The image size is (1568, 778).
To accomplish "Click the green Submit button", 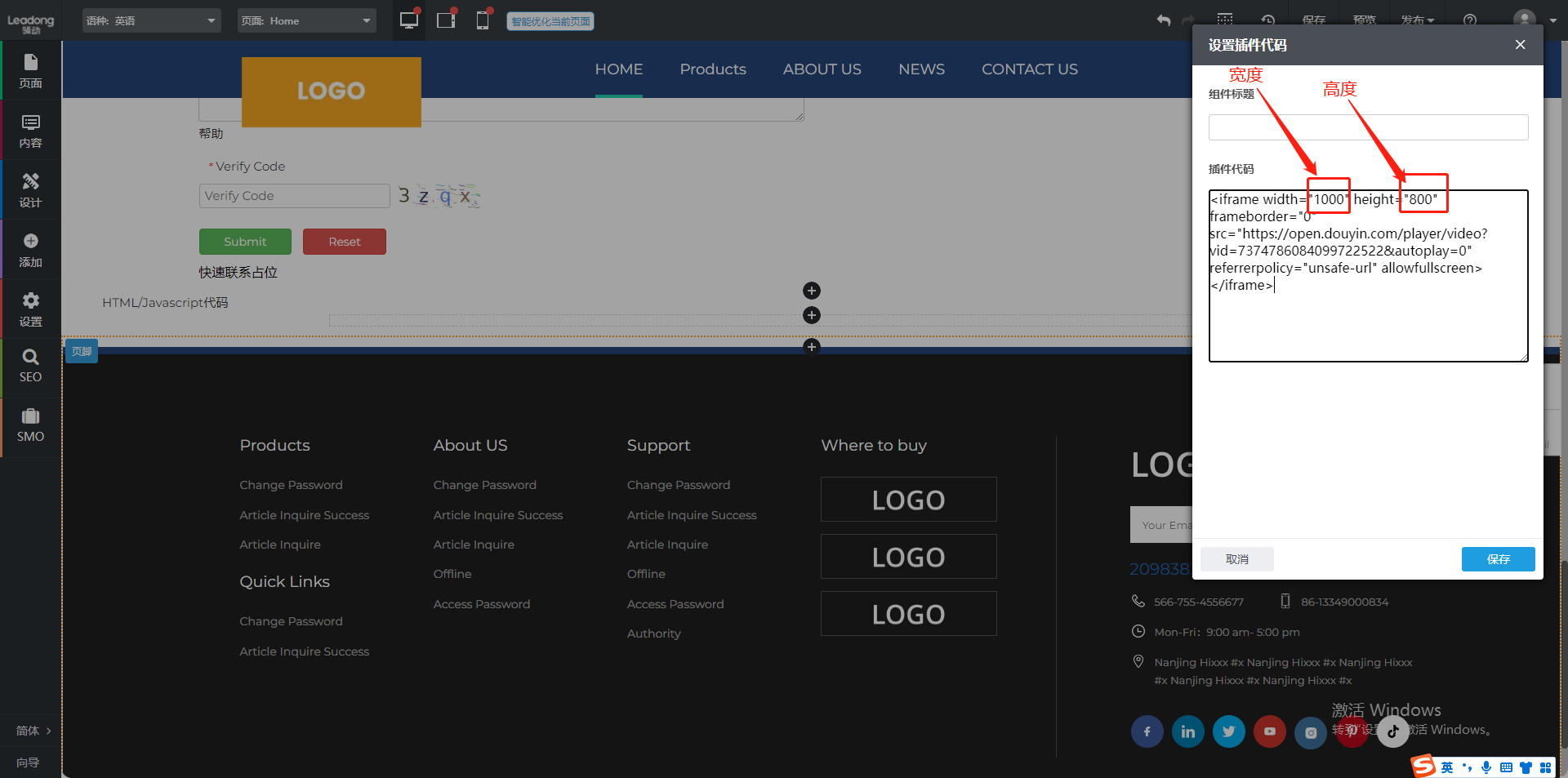I will point(245,242).
